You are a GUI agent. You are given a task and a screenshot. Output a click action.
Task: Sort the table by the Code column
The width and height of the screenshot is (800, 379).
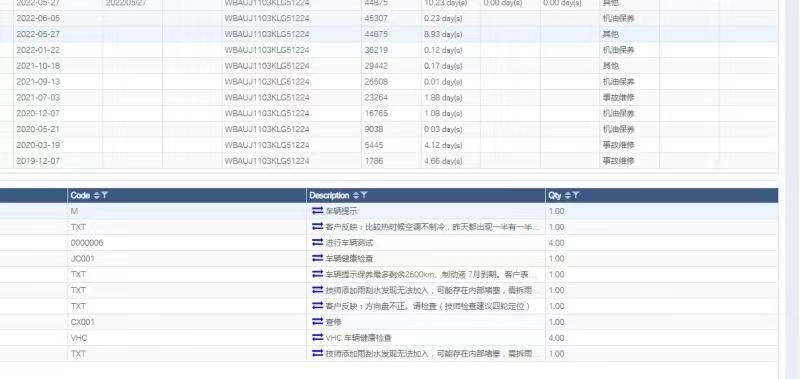coord(97,195)
